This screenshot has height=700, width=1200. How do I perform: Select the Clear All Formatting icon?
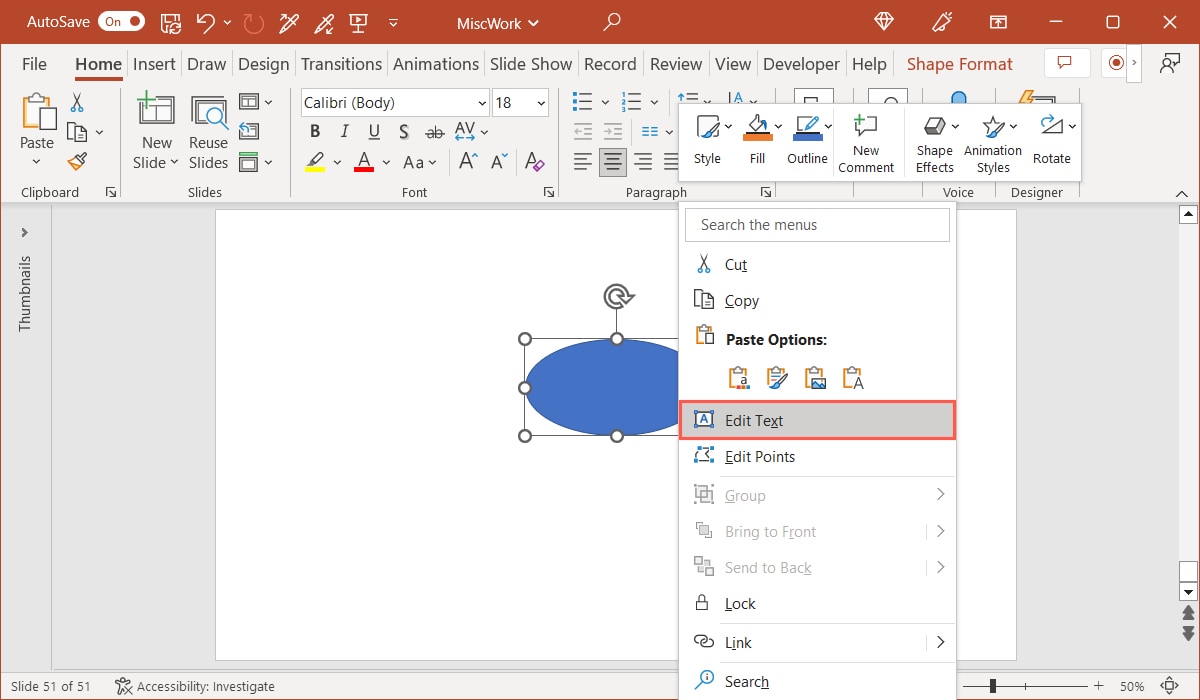tap(535, 162)
